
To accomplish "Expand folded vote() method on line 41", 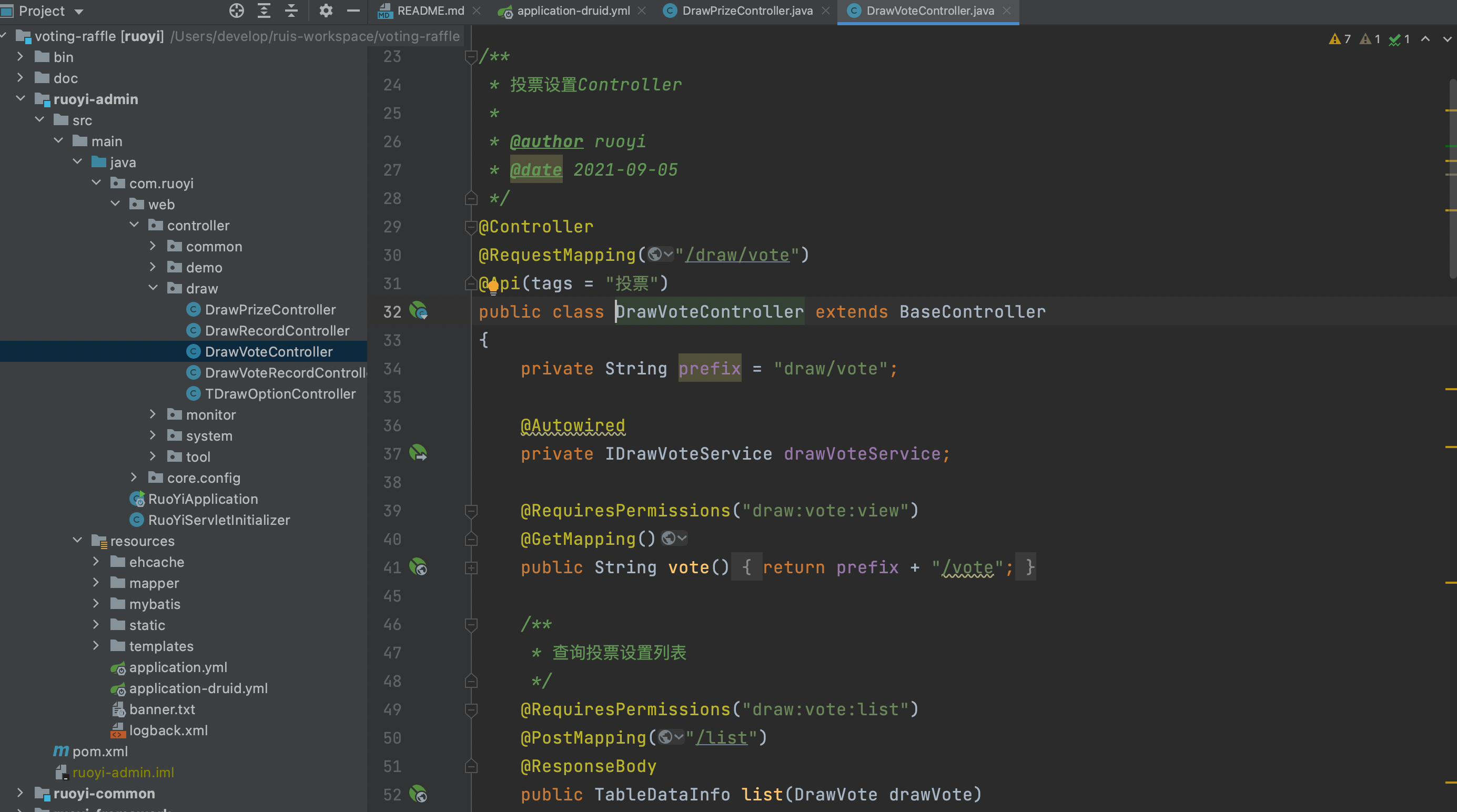I will (471, 568).
